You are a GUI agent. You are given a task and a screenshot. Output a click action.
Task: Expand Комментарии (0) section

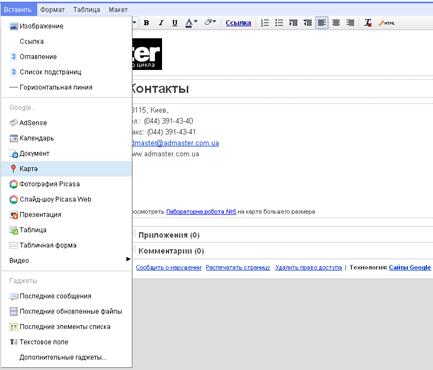coord(171,251)
